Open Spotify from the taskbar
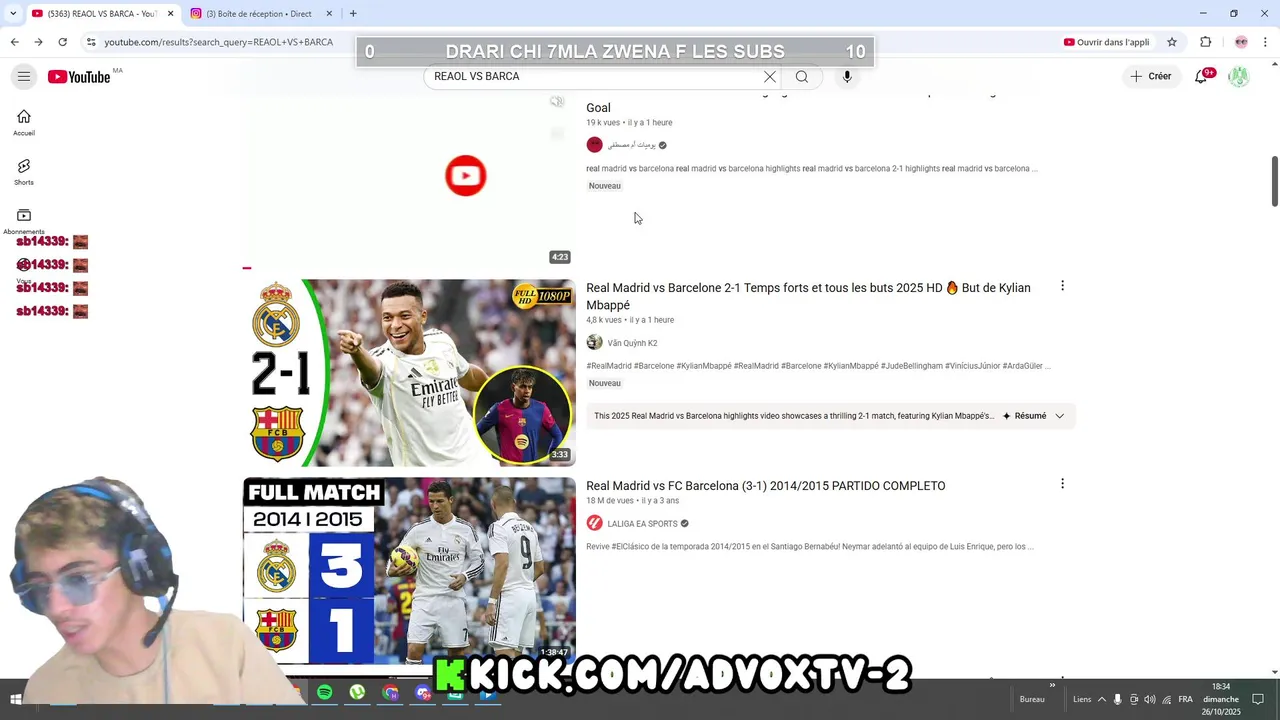Image resolution: width=1280 pixels, height=720 pixels. click(325, 693)
